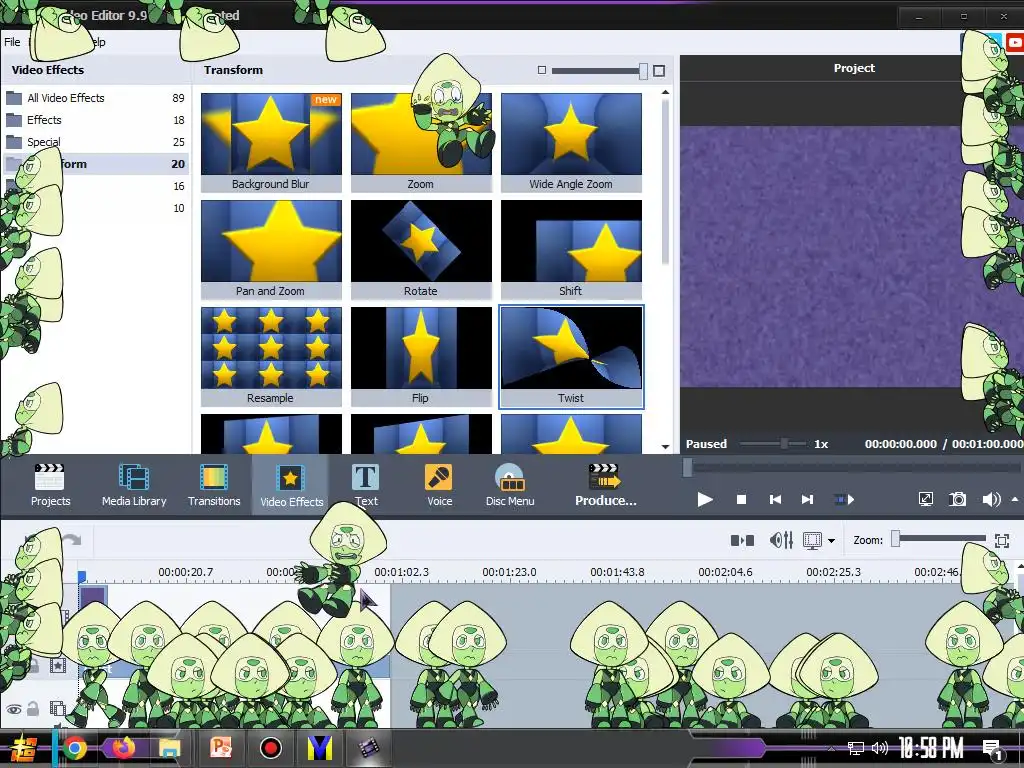The height and width of the screenshot is (768, 1024).
Task: Select the Video Effects toolbar button
Action: [291, 484]
